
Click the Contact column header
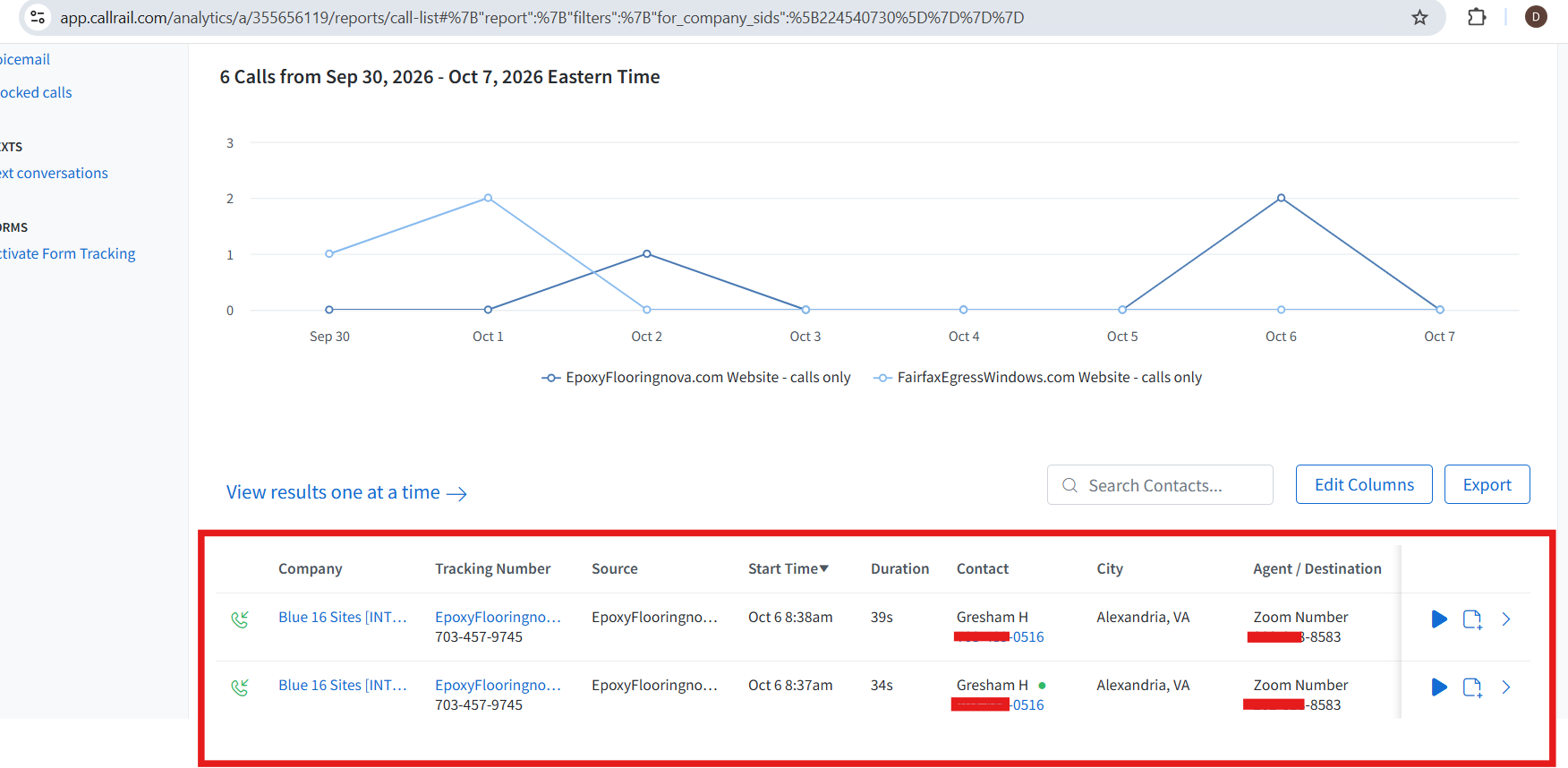pos(983,568)
